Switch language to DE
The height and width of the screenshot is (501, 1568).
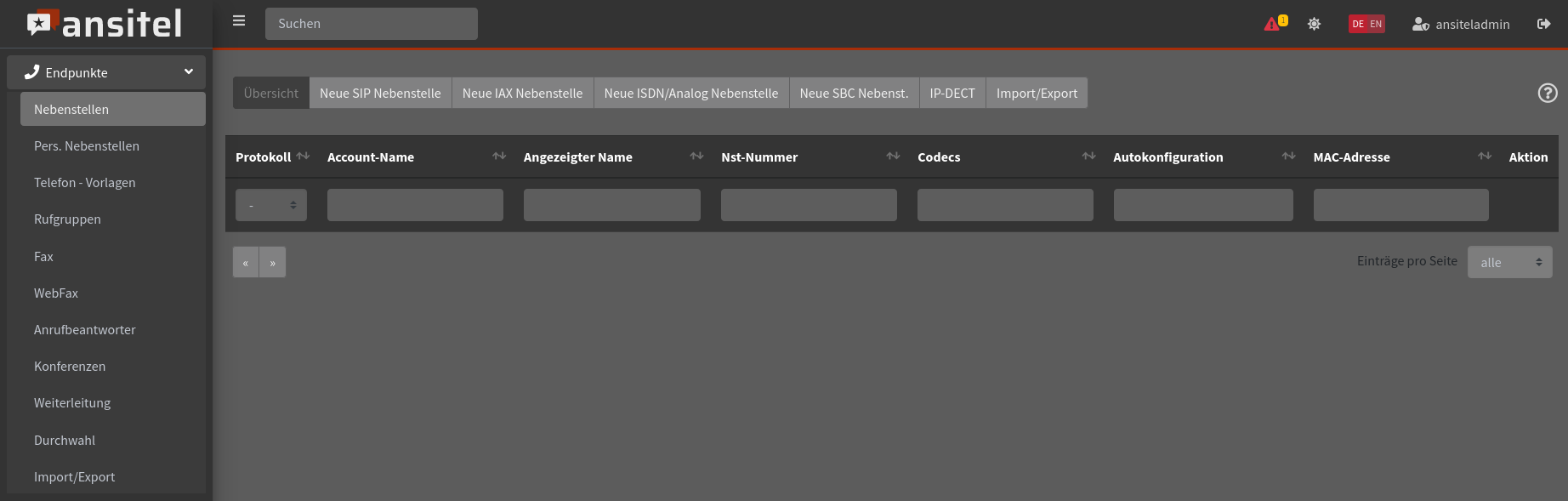tap(1358, 24)
